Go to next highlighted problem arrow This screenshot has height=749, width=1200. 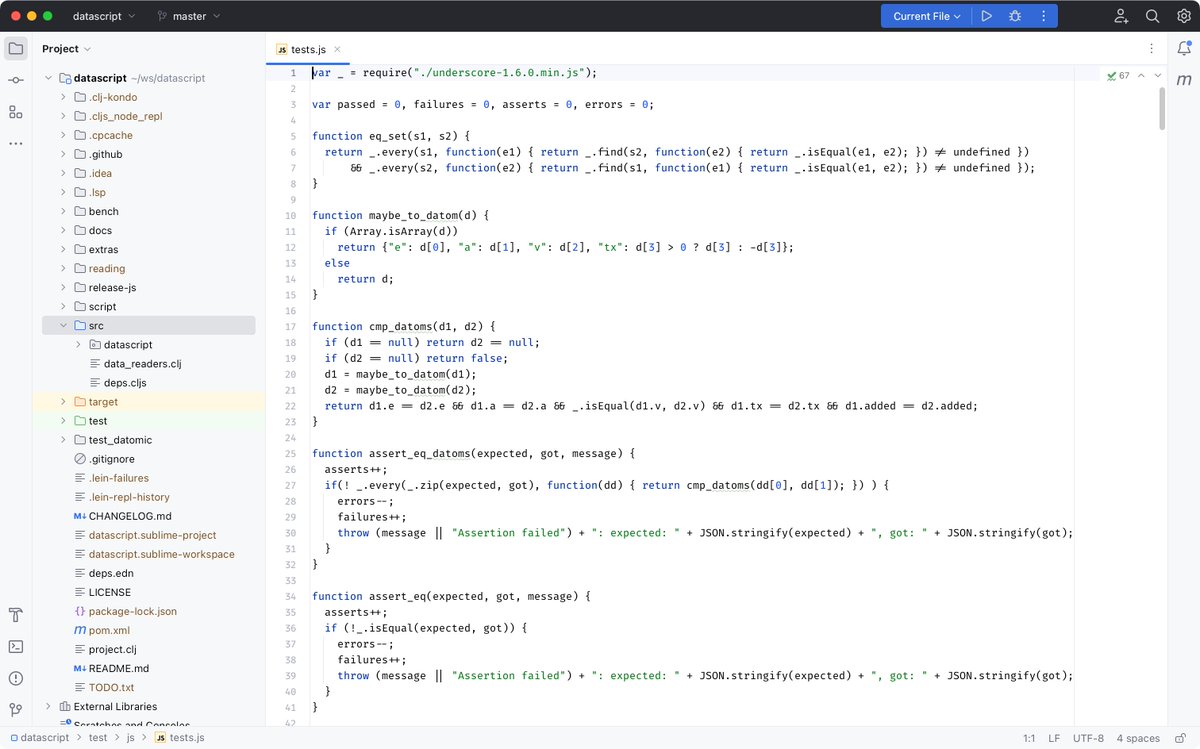[1158, 75]
